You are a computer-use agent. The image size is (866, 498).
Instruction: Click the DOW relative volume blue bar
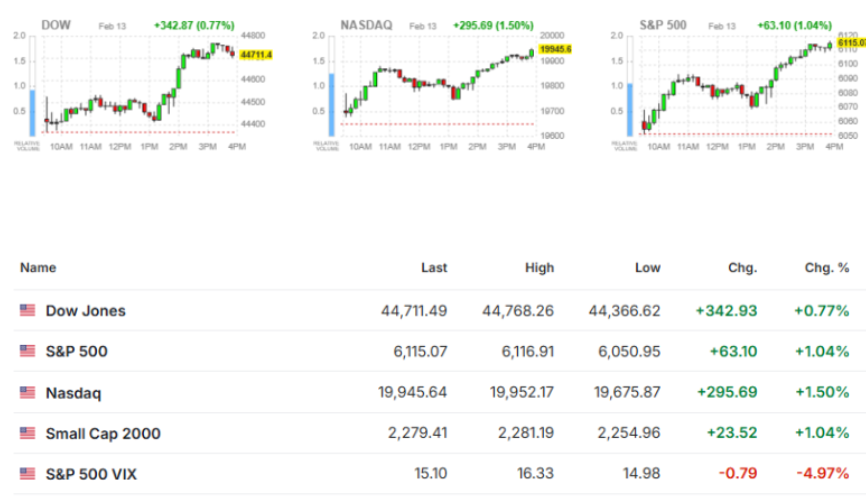pyautogui.click(x=33, y=113)
